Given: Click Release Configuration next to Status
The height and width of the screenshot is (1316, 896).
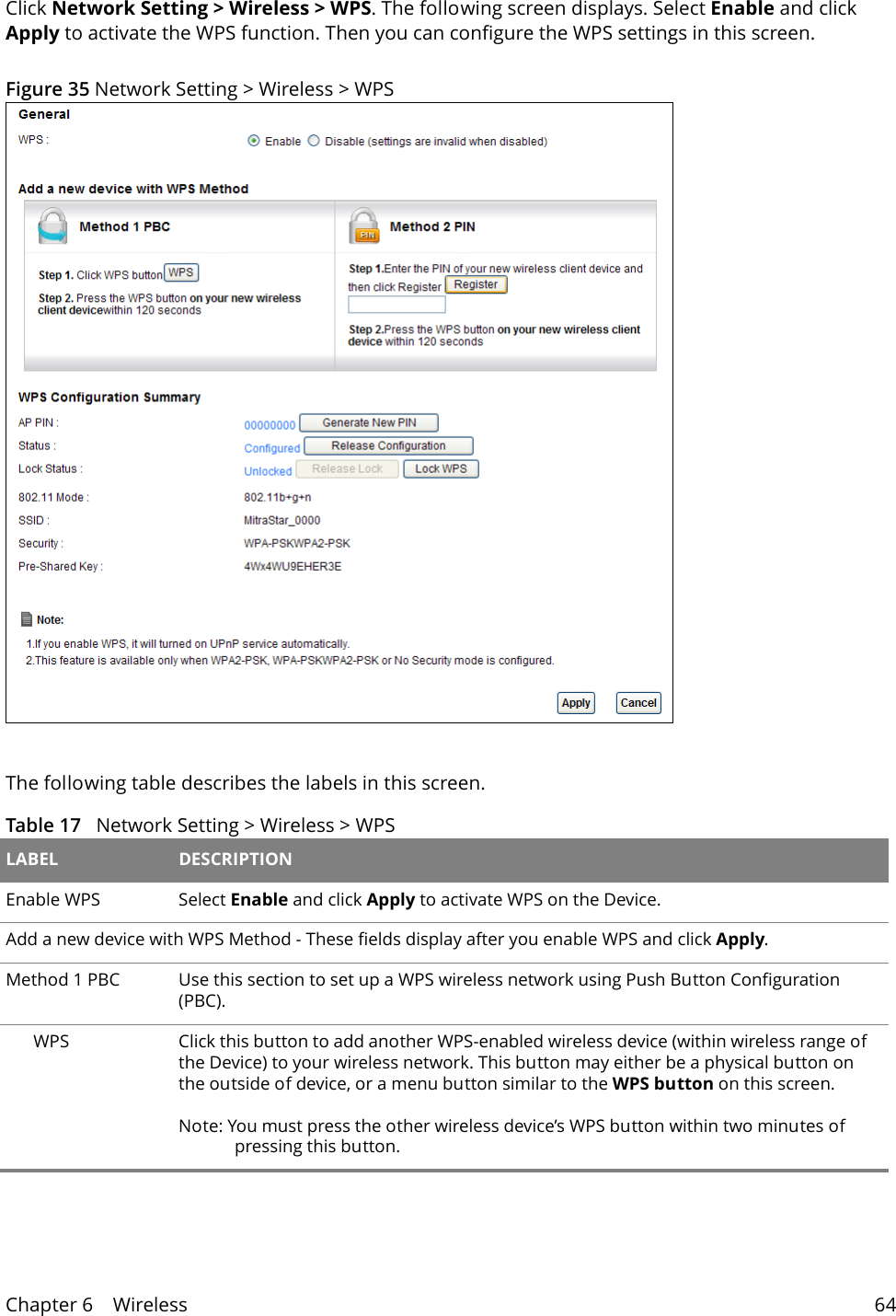Looking at the screenshot, I should click(x=387, y=445).
